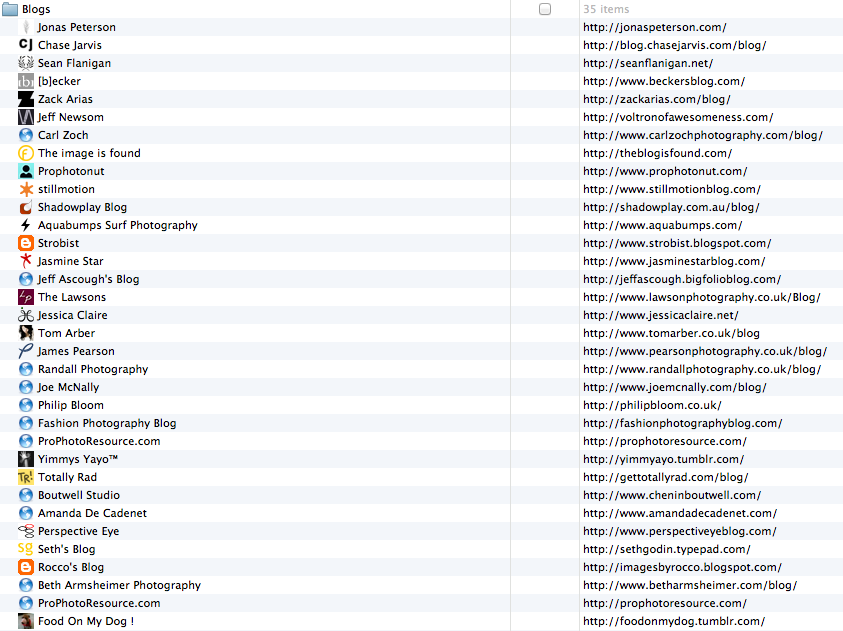The width and height of the screenshot is (843, 631).
Task: Click the www.jasminestarblog.com address
Action: coord(674,261)
